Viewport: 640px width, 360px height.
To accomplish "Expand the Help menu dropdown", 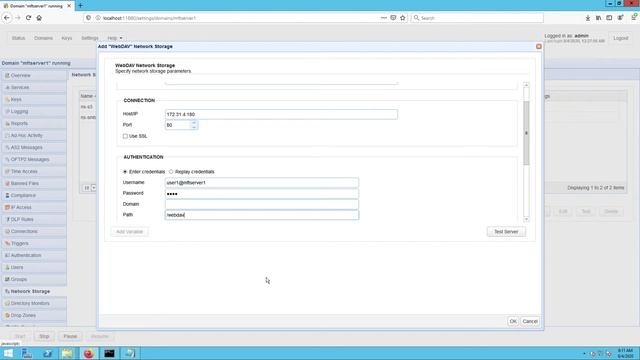I will (x=115, y=38).
